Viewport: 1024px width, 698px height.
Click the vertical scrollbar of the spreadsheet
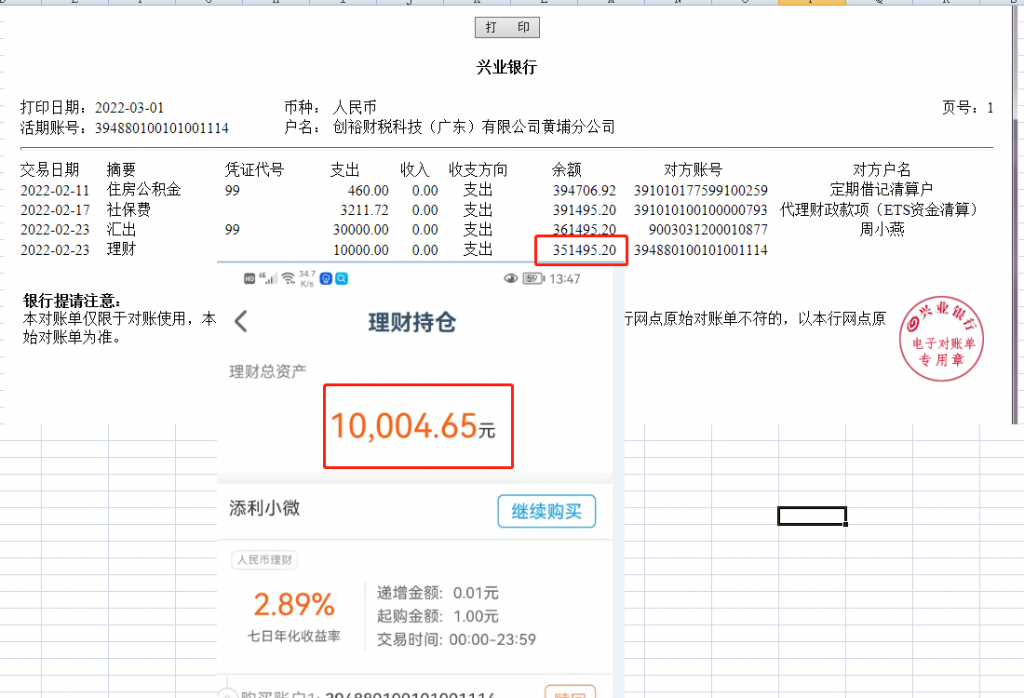1017,215
